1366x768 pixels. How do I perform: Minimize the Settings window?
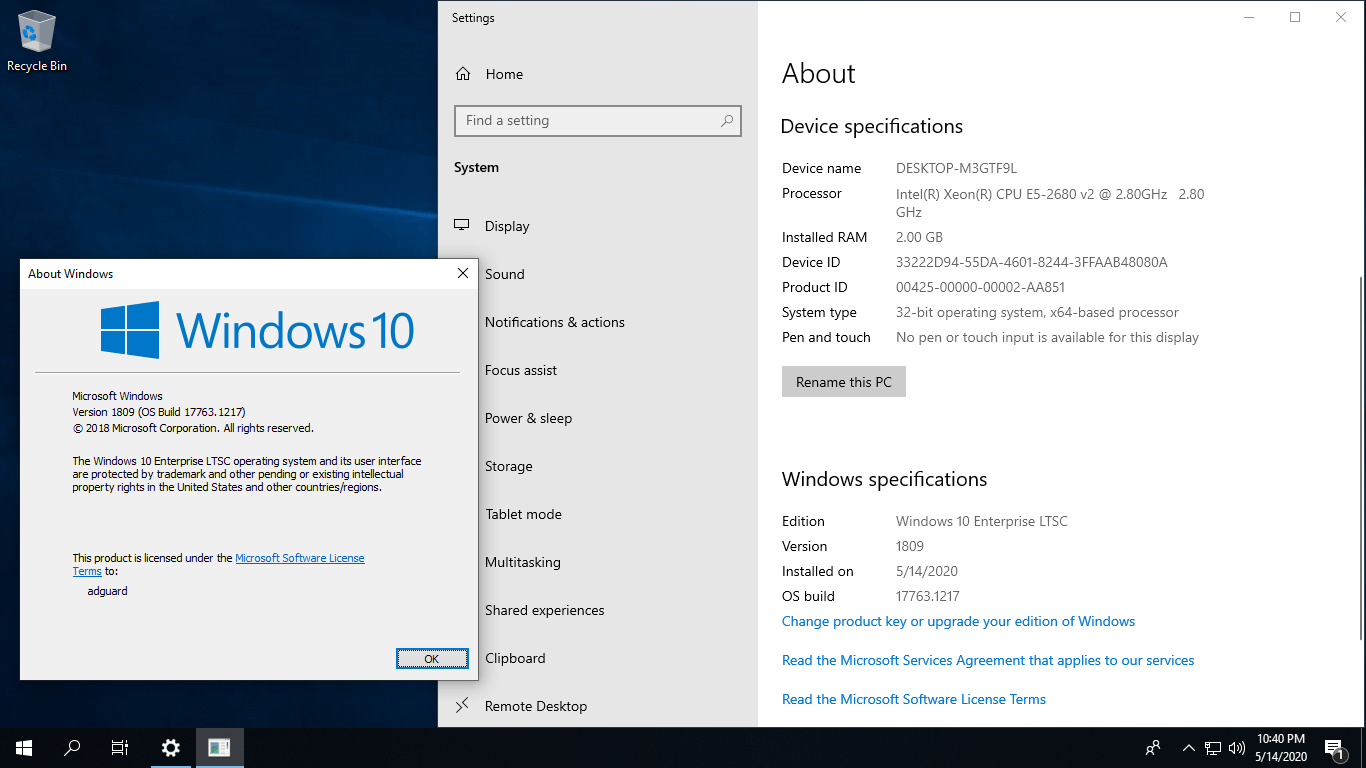click(1249, 17)
